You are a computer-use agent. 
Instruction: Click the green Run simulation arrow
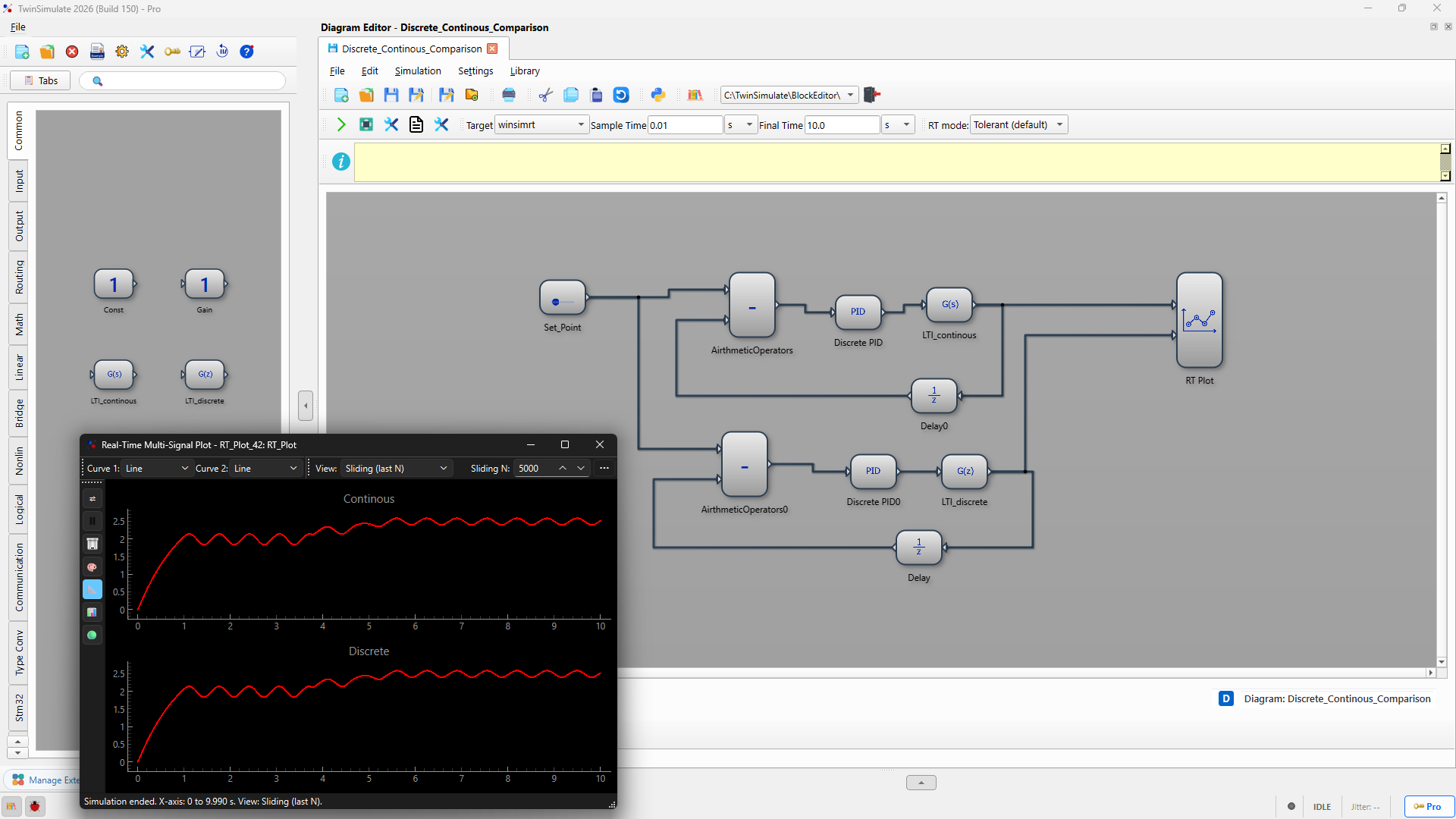click(341, 124)
